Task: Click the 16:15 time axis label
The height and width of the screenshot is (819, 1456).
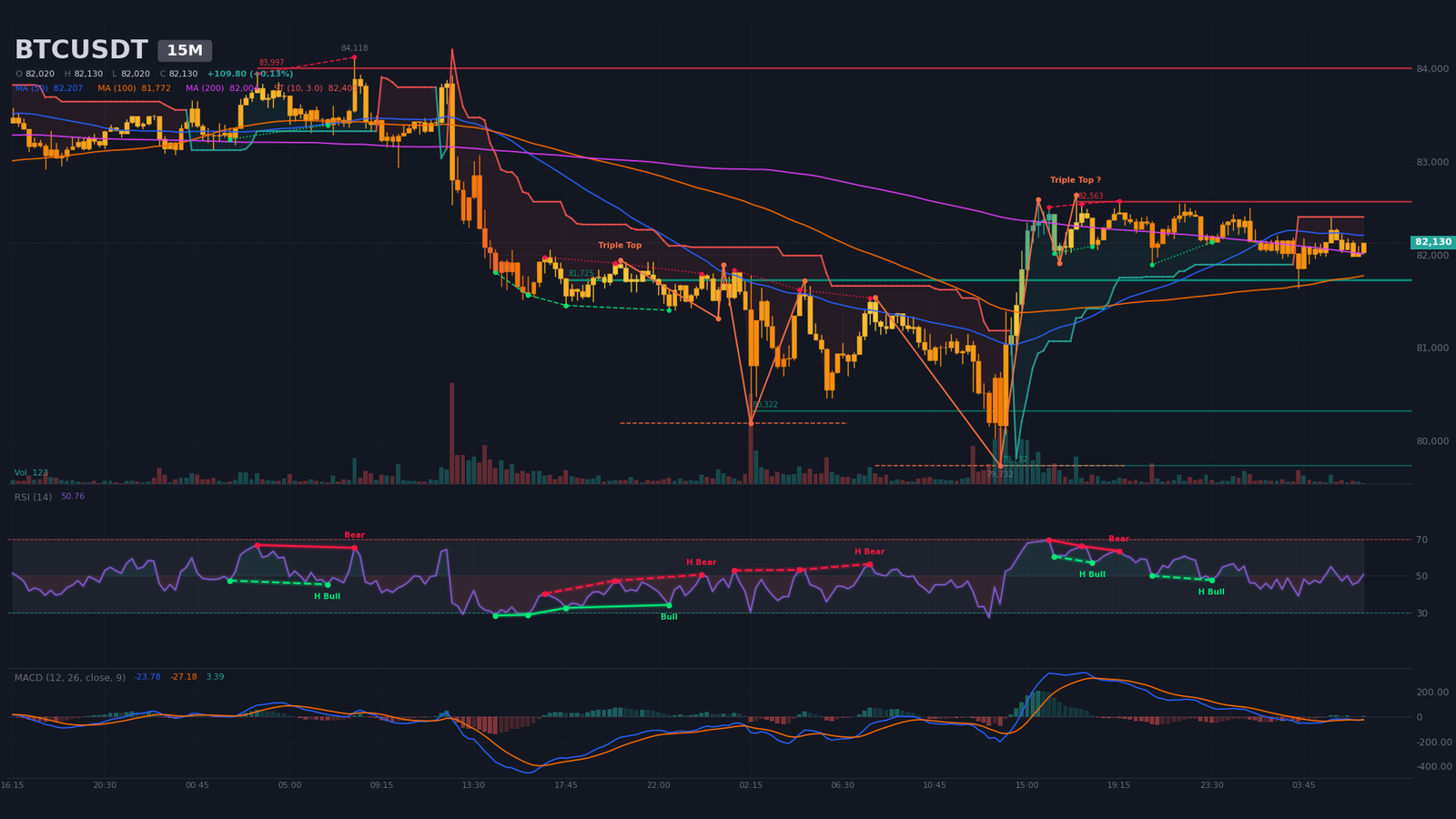Action: 13,785
